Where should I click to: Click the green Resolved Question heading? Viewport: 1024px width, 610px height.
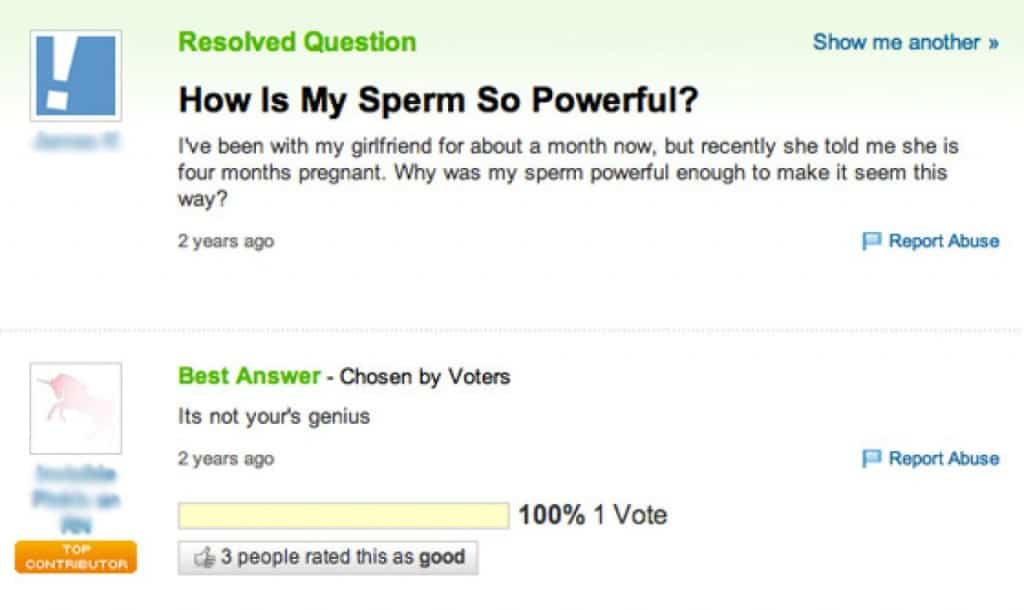(297, 42)
